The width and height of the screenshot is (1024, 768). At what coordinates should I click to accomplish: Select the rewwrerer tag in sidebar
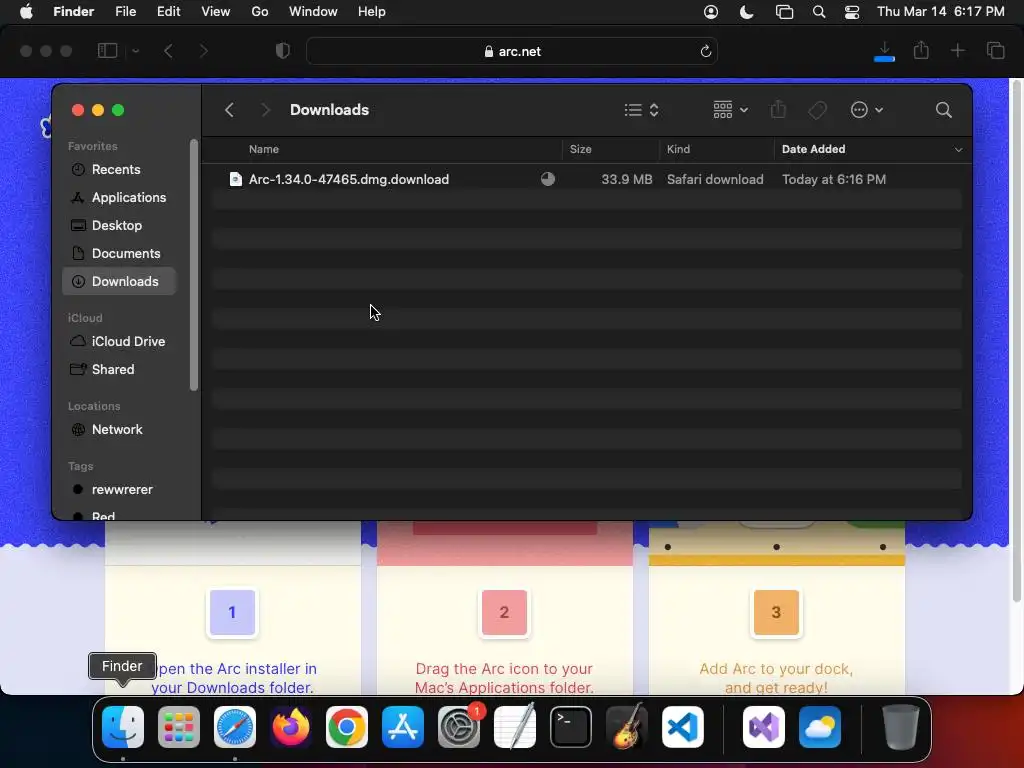[x=120, y=490]
